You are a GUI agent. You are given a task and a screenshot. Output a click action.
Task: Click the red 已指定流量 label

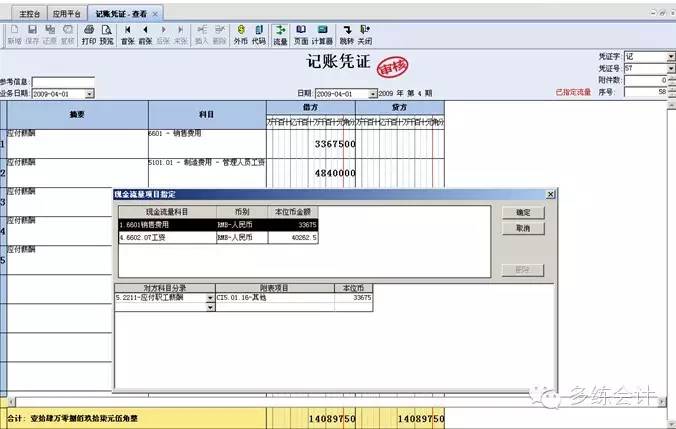(573, 92)
